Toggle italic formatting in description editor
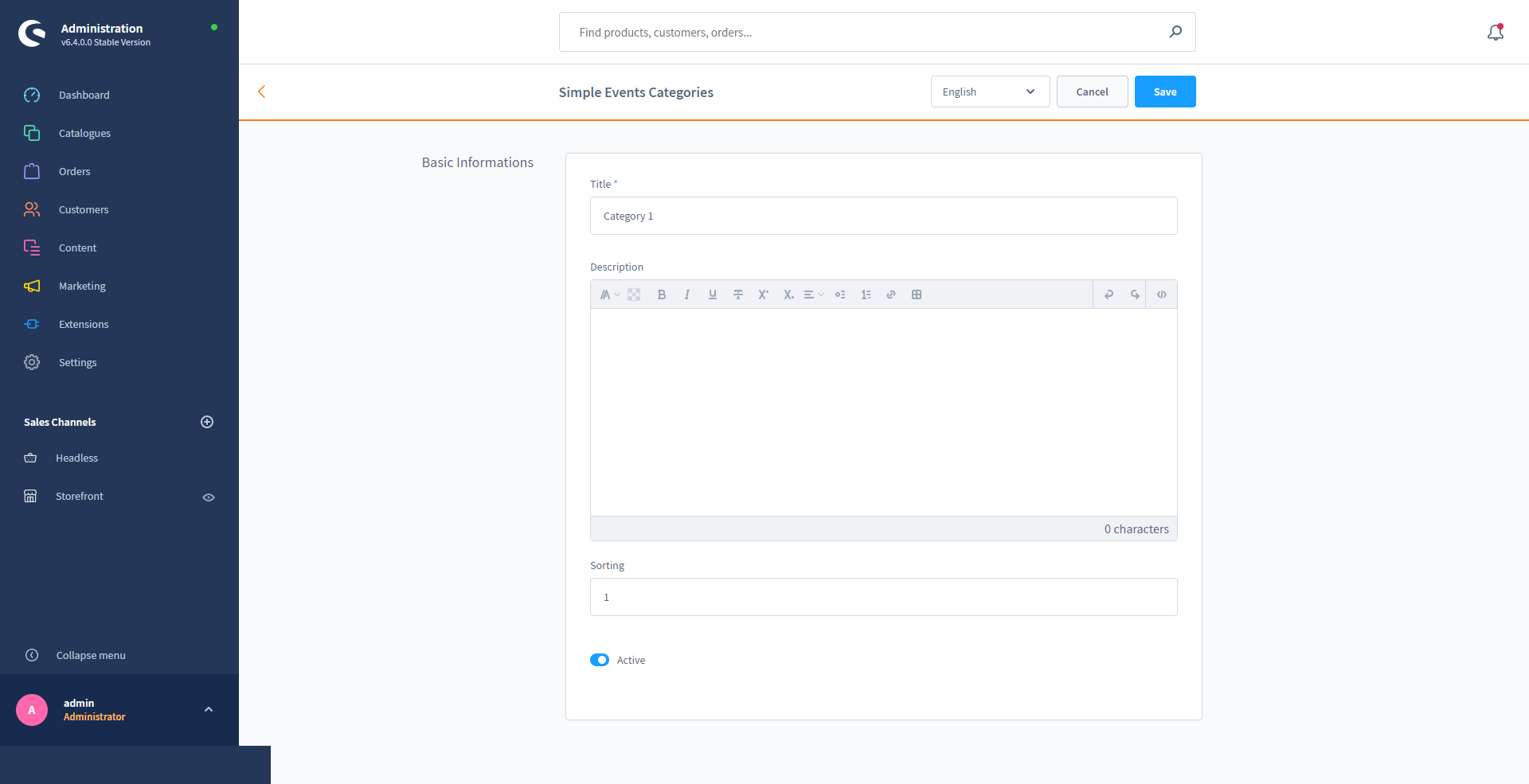 click(x=686, y=294)
